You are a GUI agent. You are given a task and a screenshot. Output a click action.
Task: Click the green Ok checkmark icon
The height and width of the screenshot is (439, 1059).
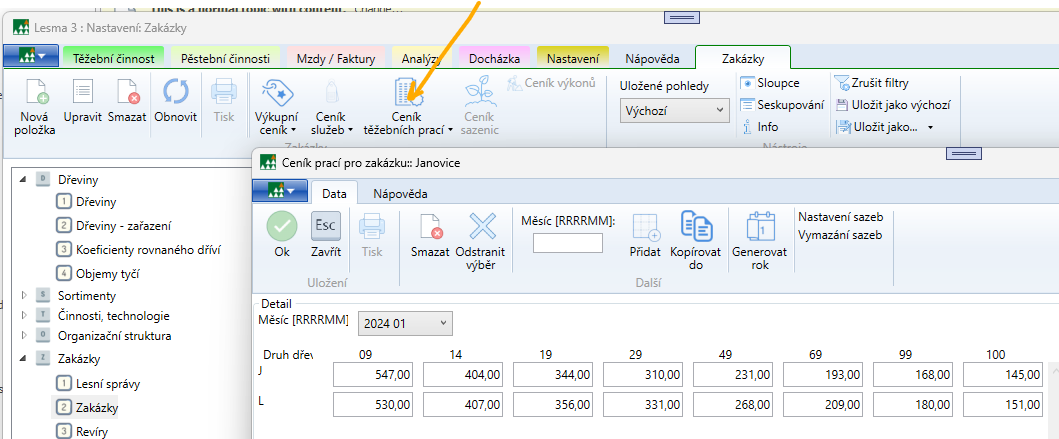(282, 226)
